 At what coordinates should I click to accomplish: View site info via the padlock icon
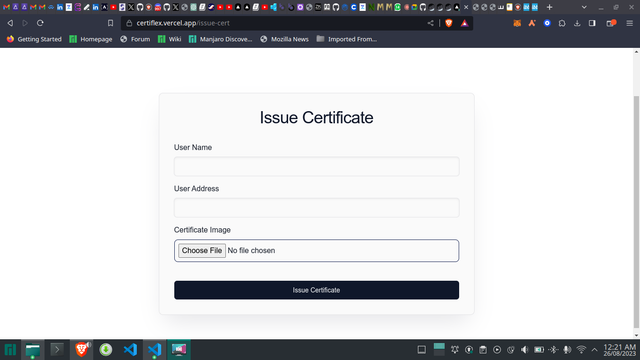coord(129,23)
